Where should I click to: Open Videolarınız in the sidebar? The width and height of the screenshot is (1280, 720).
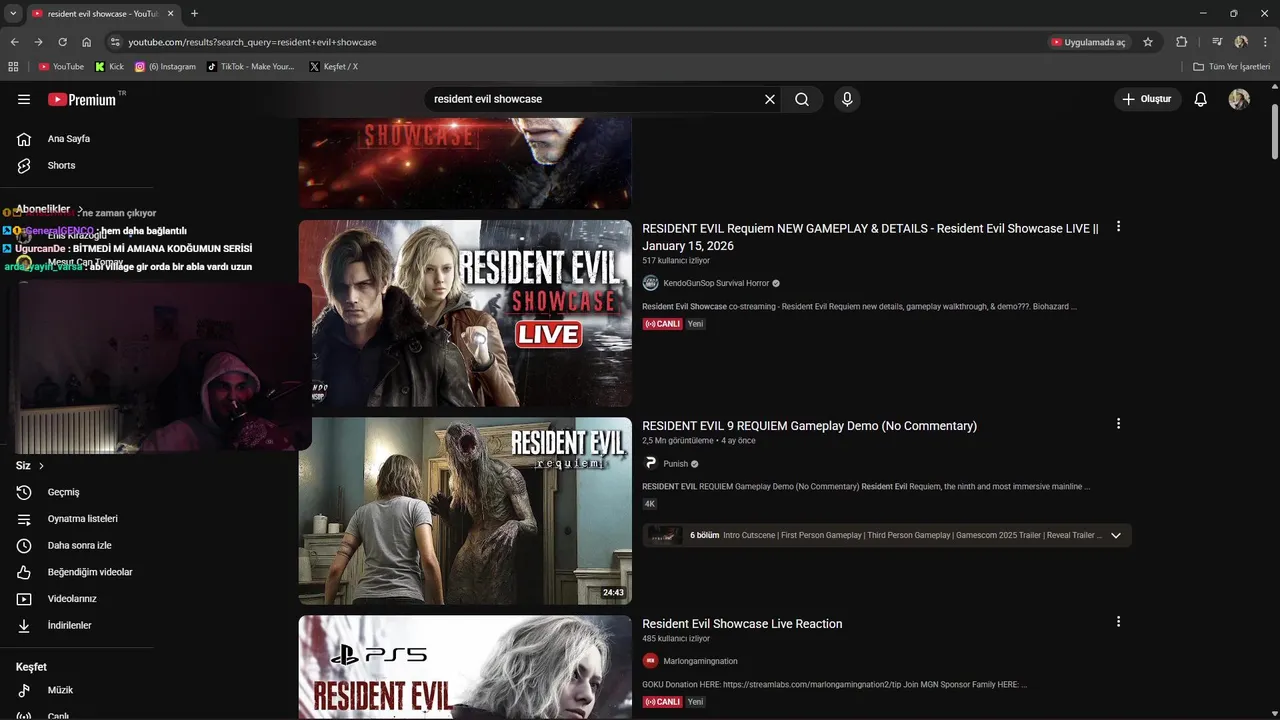[72, 598]
